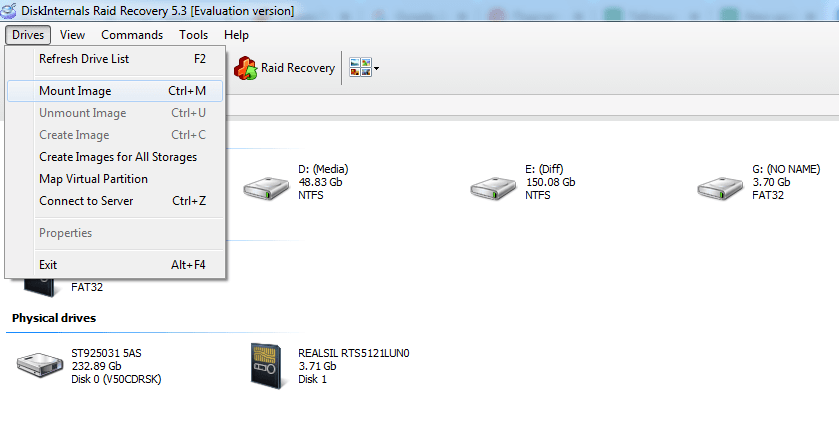This screenshot has height=433, width=839.
Task: Choose Map Virtual Partition
Action: [x=93, y=179]
